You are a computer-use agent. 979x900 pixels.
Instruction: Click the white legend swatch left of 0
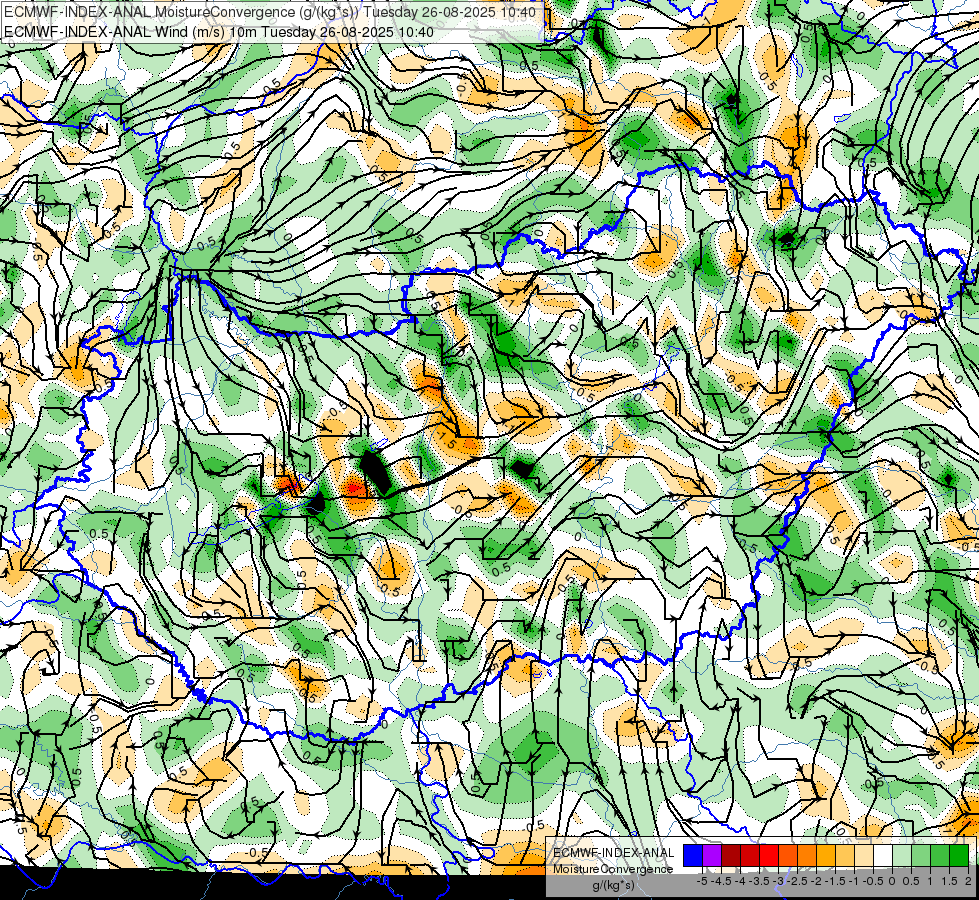[x=883, y=856]
